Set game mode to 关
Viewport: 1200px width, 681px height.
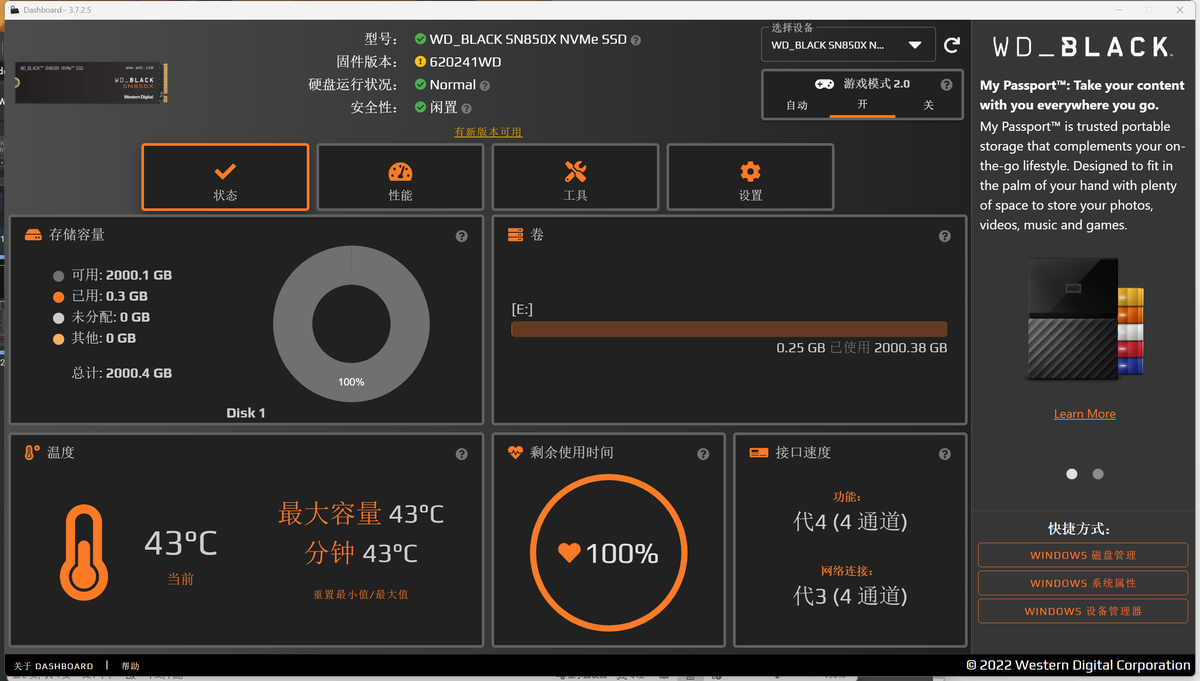[928, 105]
